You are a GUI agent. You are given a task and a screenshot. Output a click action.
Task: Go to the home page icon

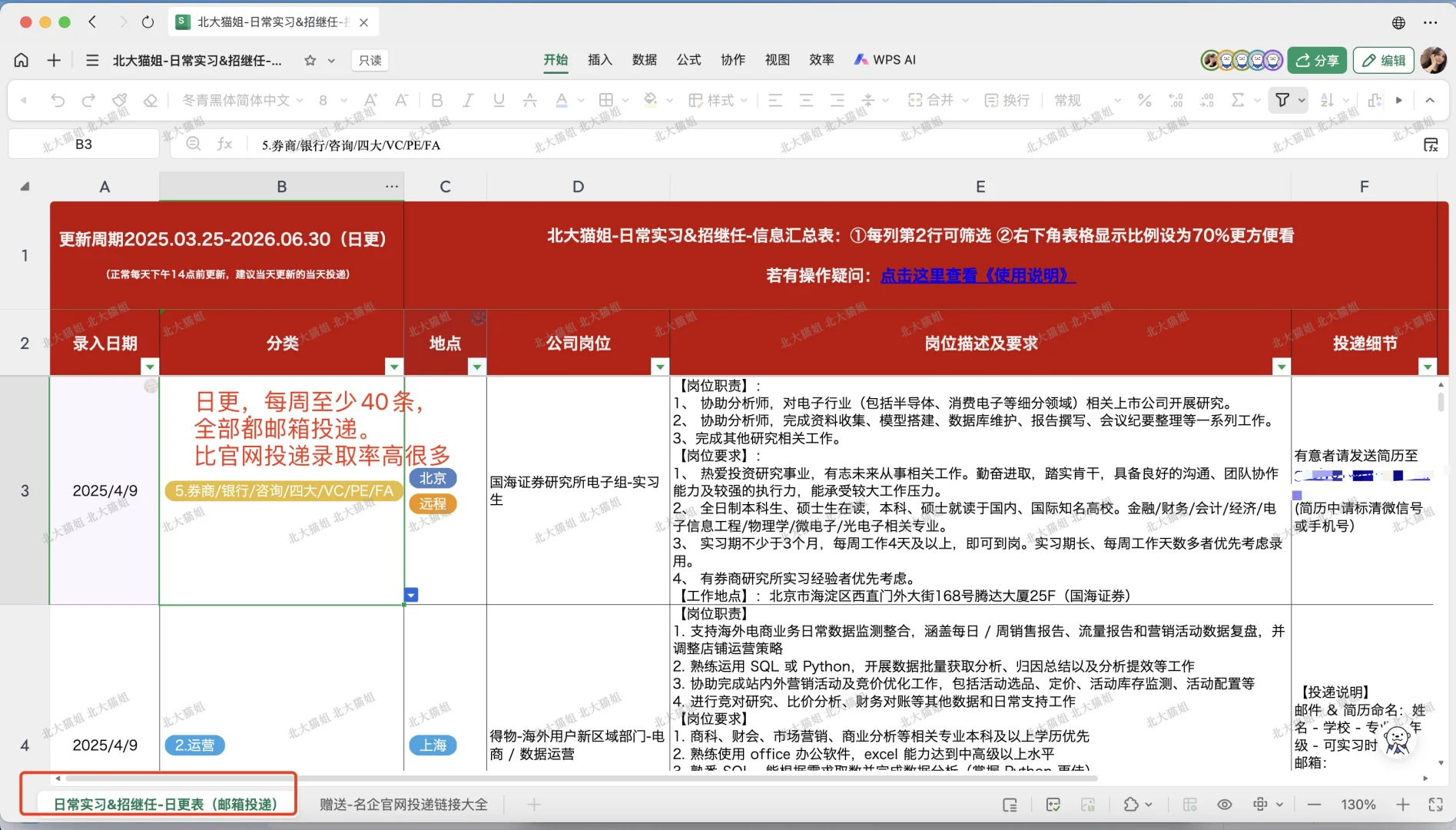[22, 60]
